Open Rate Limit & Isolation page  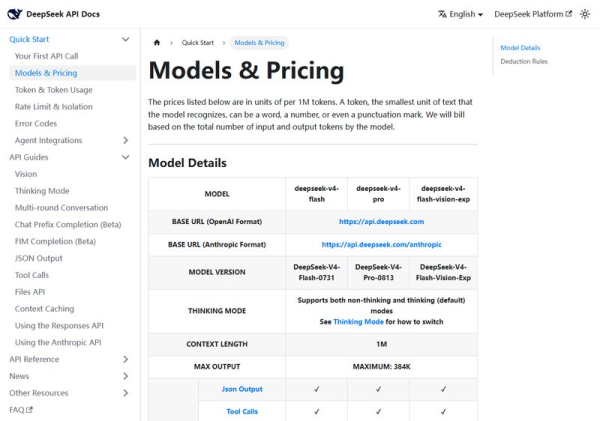coord(54,107)
